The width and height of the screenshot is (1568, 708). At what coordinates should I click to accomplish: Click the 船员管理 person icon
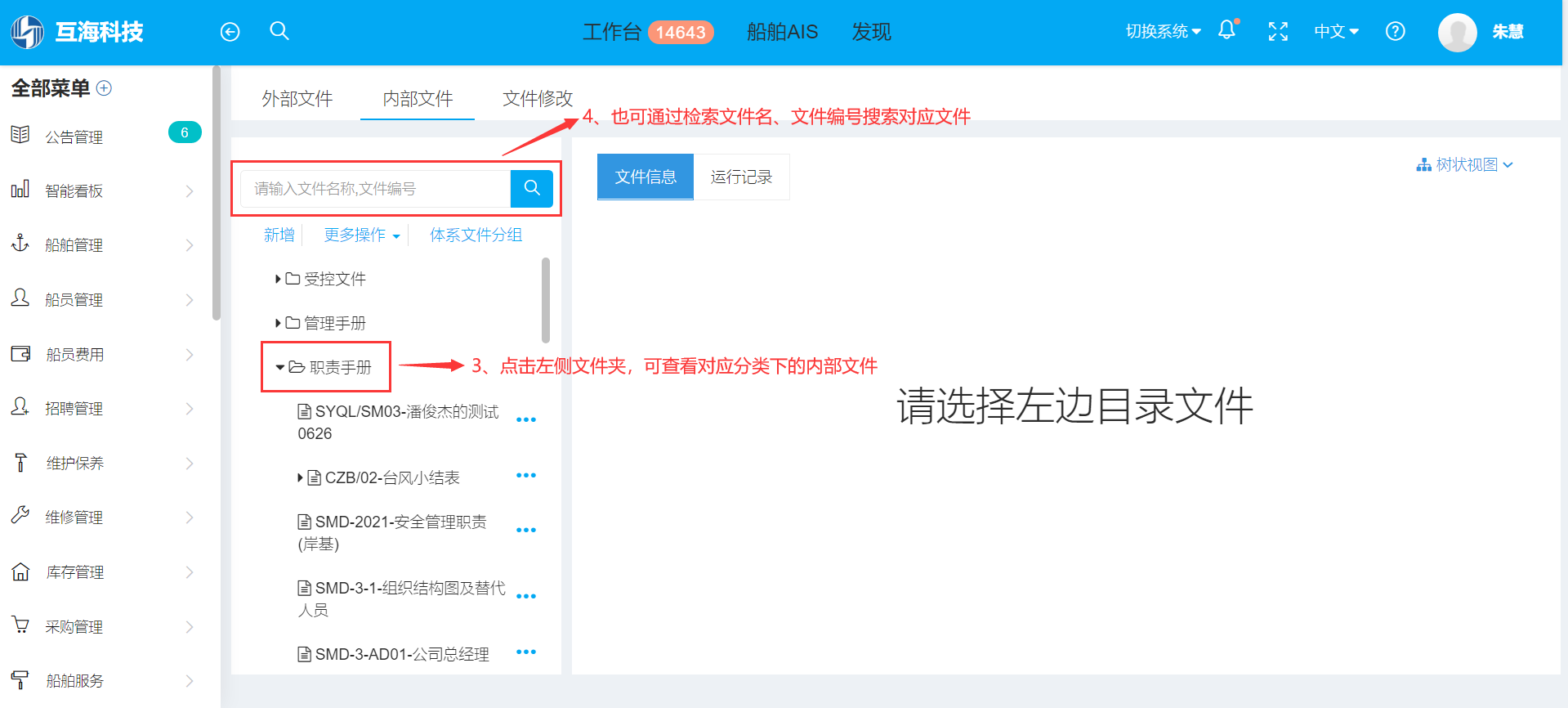[x=20, y=298]
